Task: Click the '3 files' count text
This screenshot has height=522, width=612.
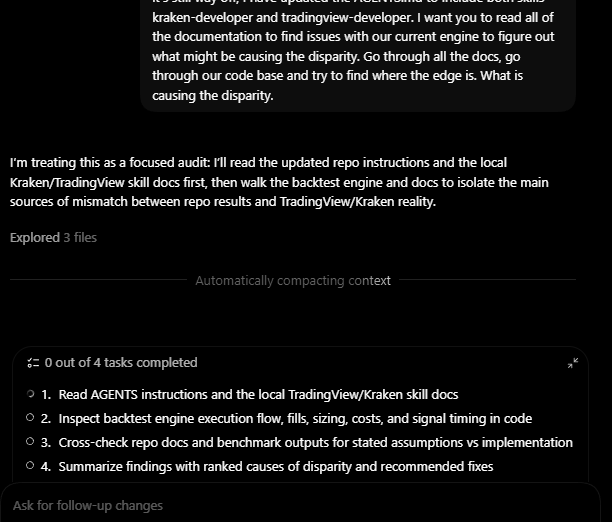Action: (x=80, y=237)
